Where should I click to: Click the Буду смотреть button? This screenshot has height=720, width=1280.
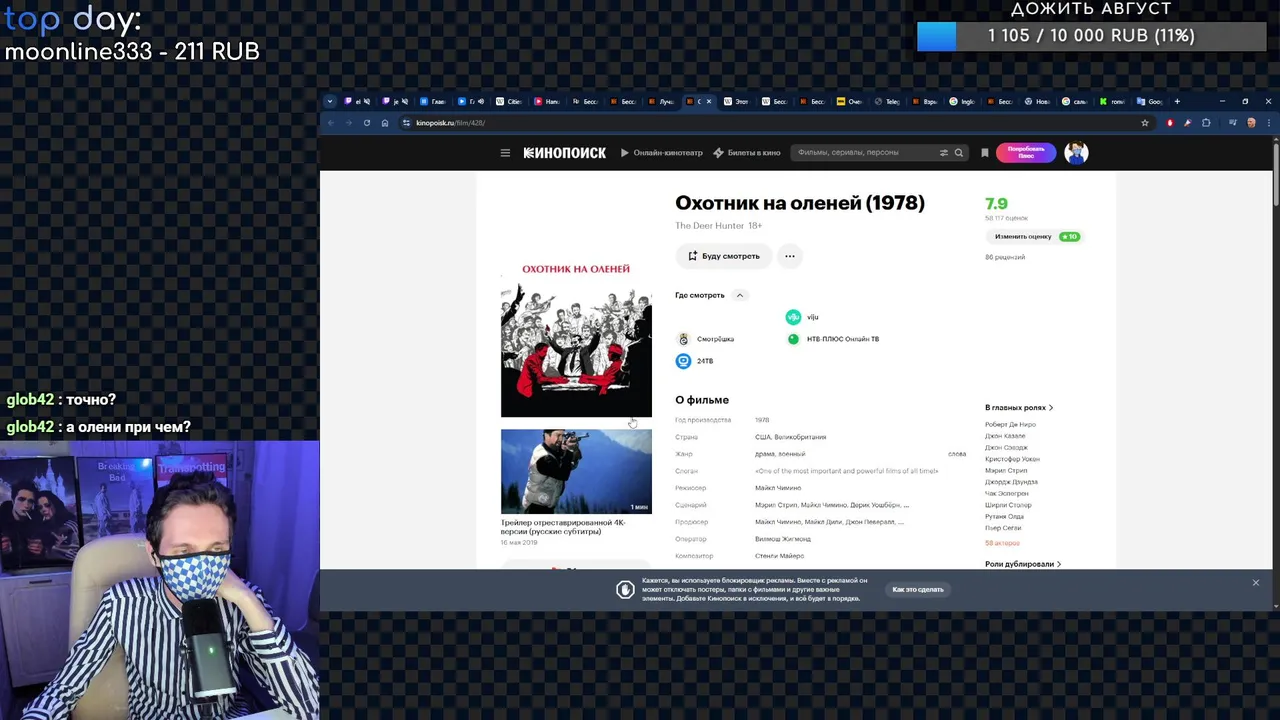723,256
